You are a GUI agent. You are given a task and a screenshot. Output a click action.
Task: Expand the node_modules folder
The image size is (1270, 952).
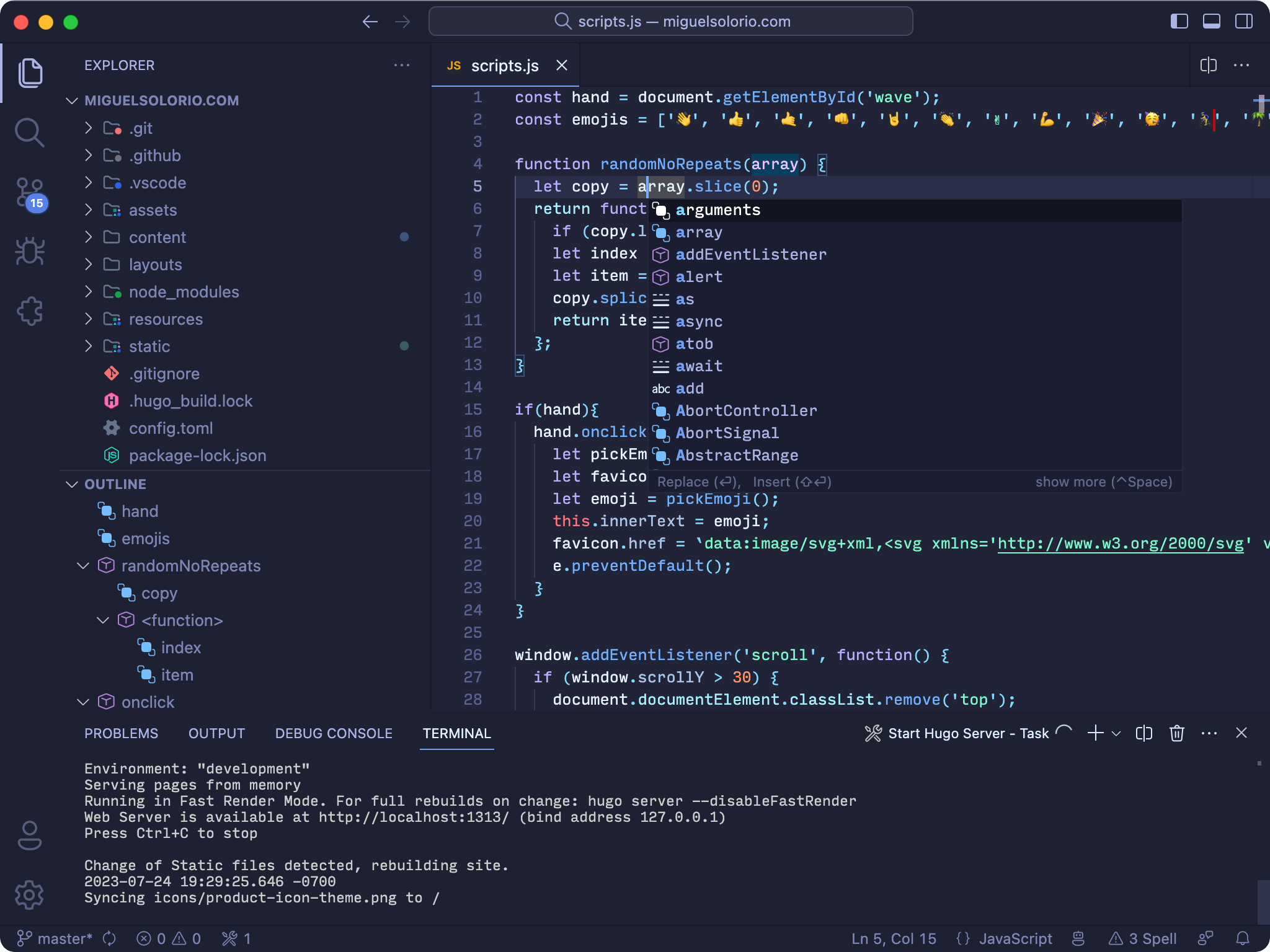coord(88,292)
